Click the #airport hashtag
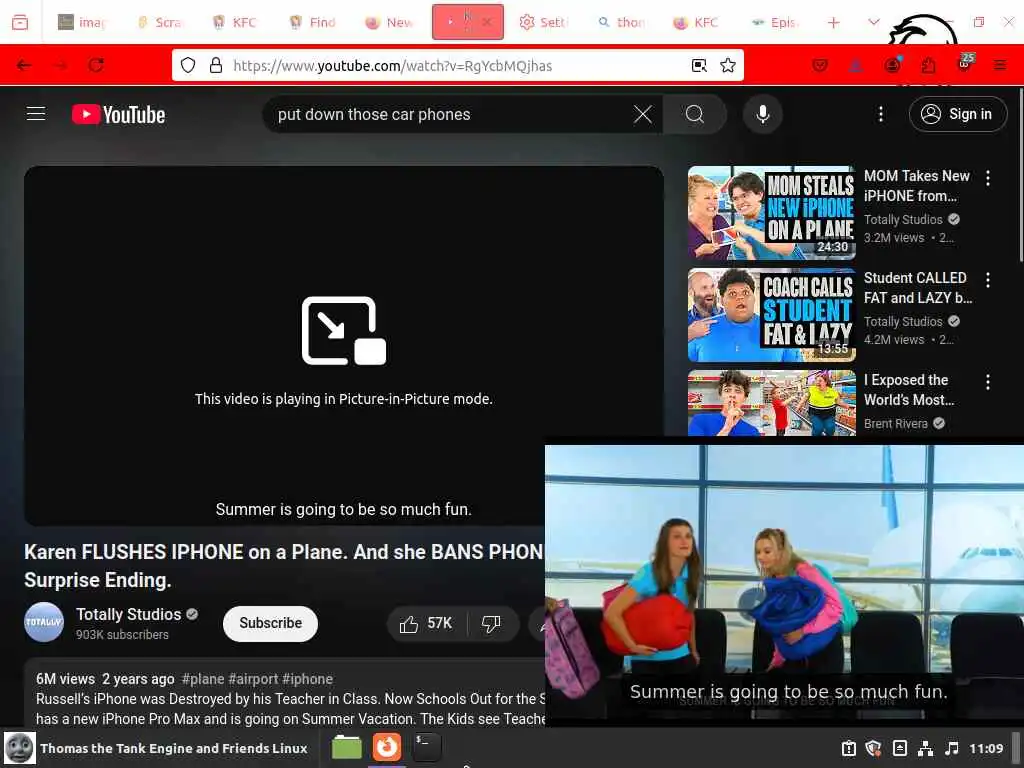This screenshot has height=768, width=1024. click(x=253, y=679)
